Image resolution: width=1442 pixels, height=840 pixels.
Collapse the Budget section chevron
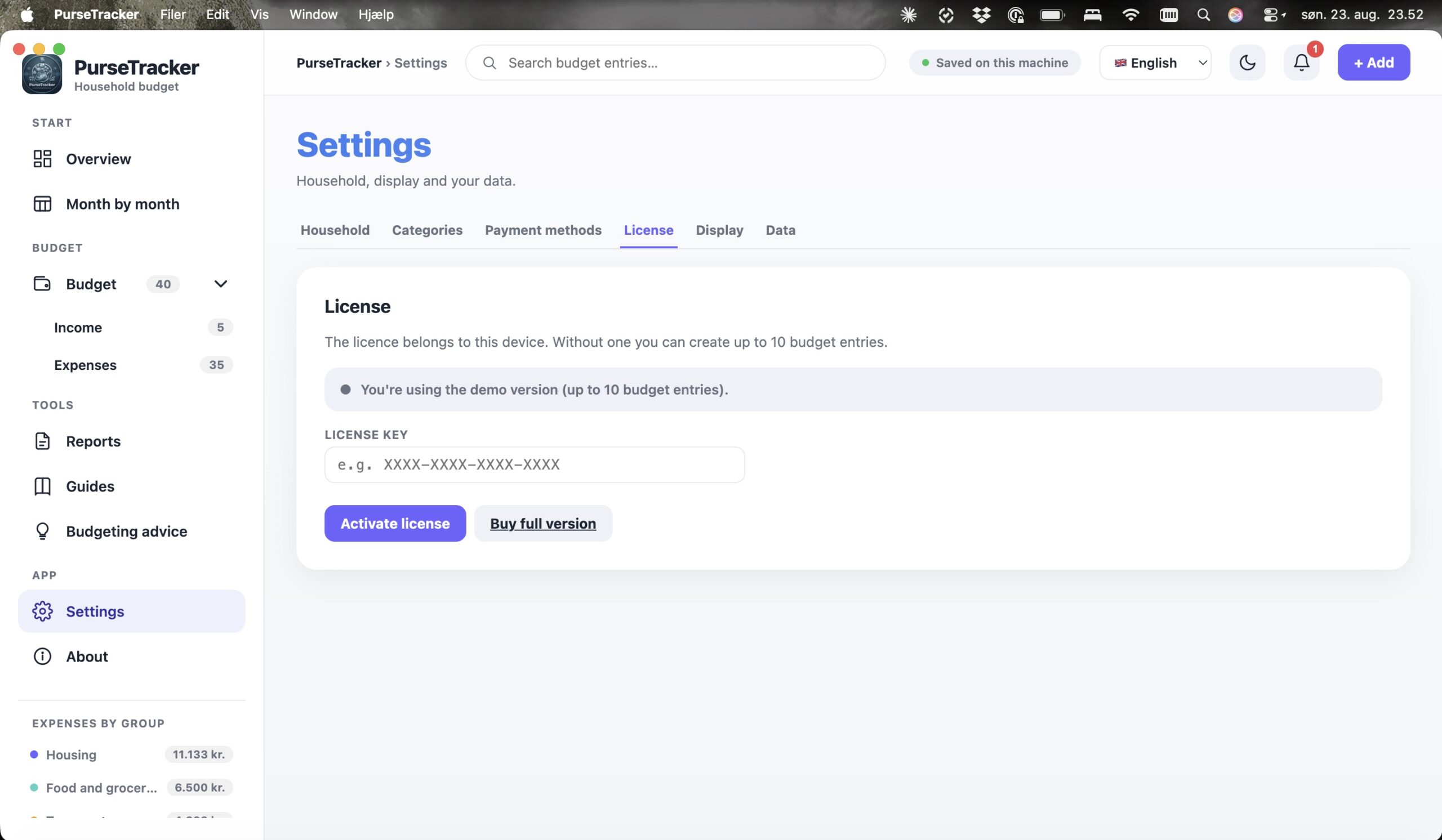(220, 284)
